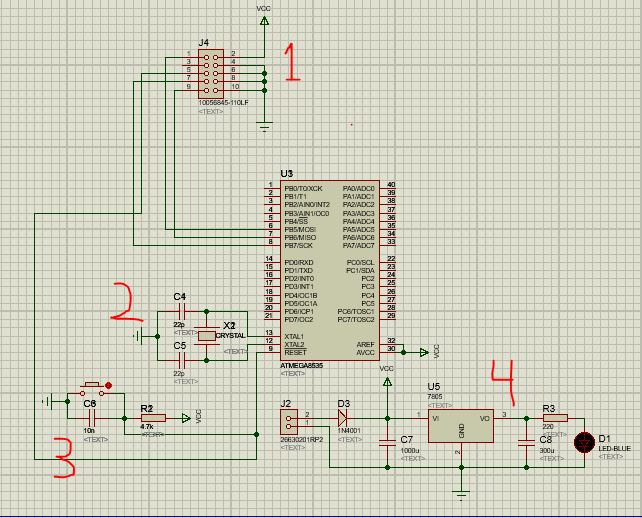Click the ground symbol left of C4 and C5
642x518 pixels.
138,337
